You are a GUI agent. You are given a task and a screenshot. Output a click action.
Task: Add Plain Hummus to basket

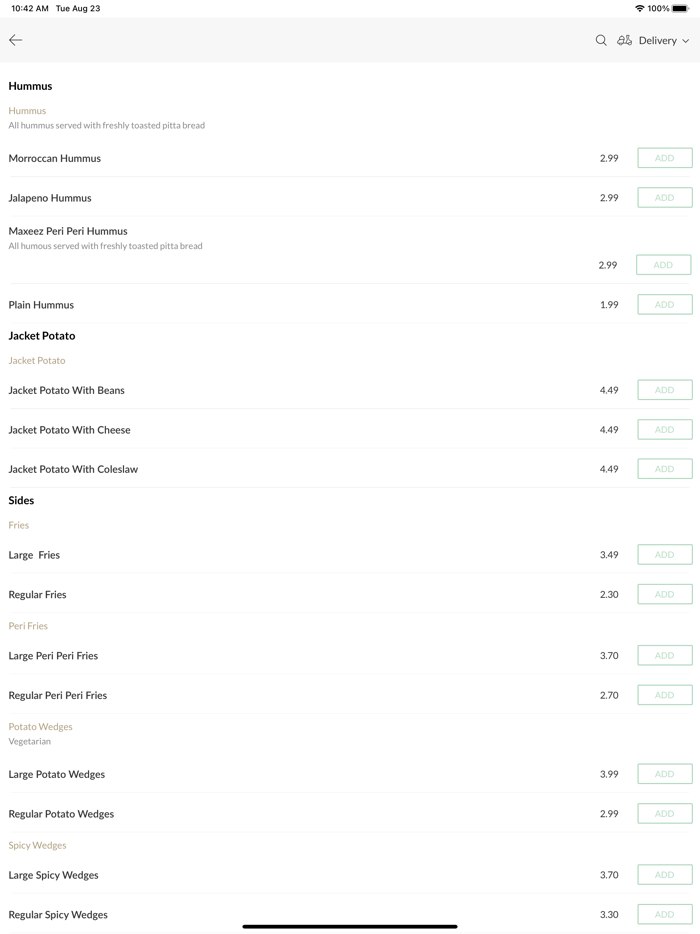[664, 305]
